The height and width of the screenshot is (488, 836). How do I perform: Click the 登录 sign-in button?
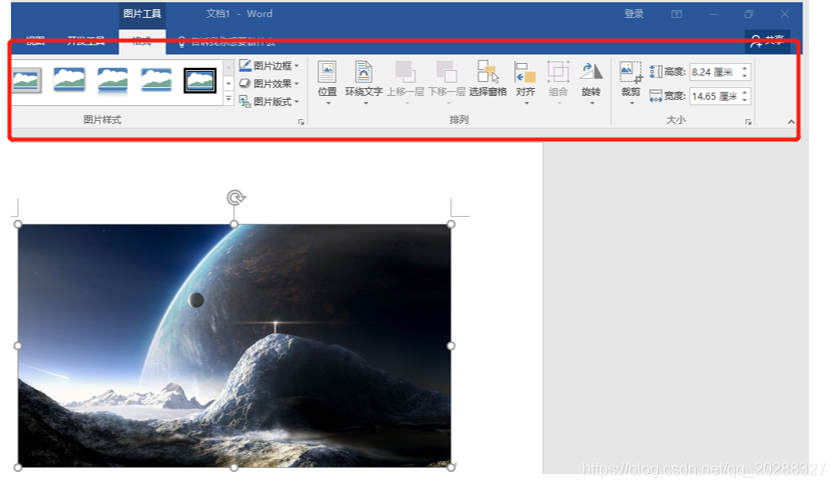[x=634, y=14]
